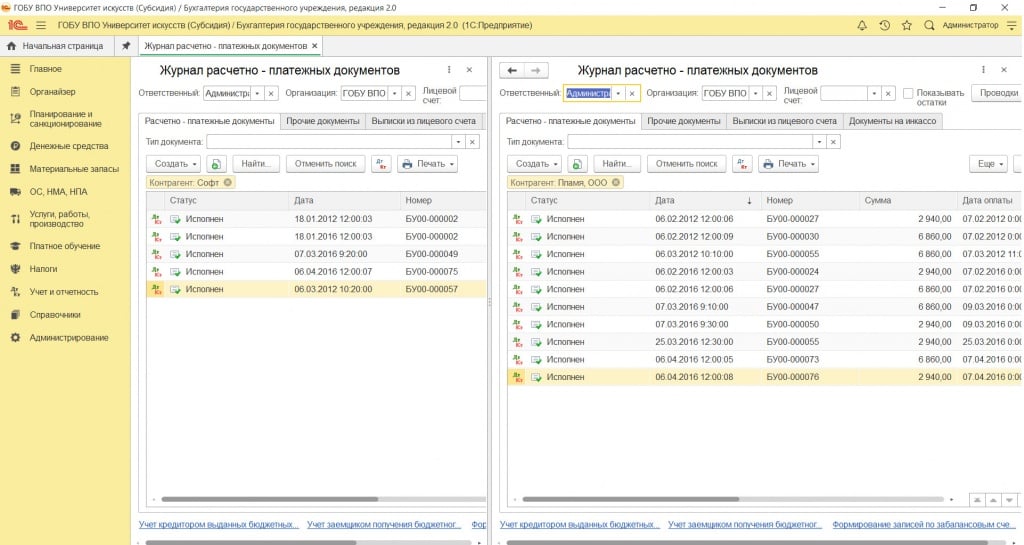Click the Дт/Кт postings icon in right panel
This screenshot has width=1024, height=545.
pos(741,164)
